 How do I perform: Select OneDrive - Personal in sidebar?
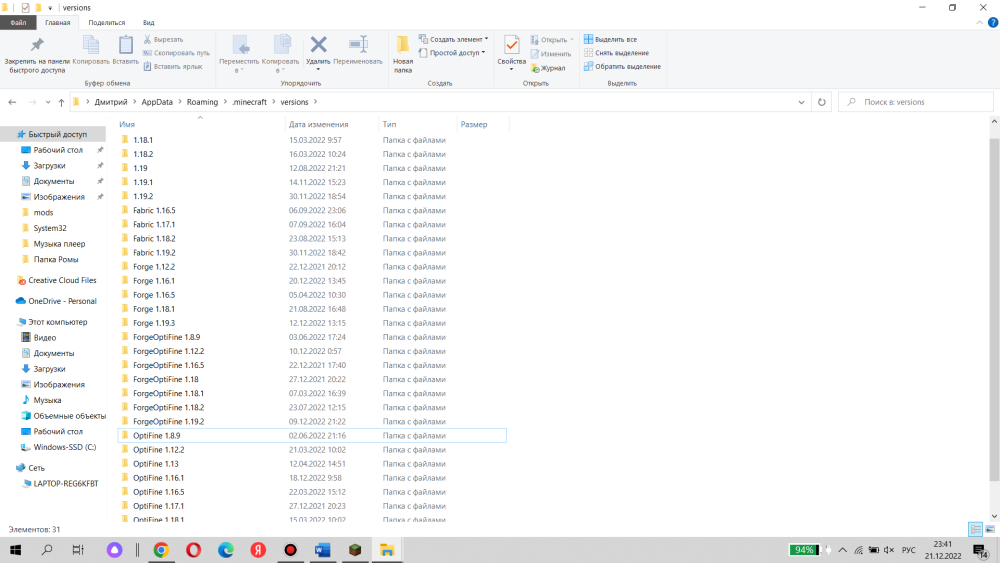coord(62,301)
